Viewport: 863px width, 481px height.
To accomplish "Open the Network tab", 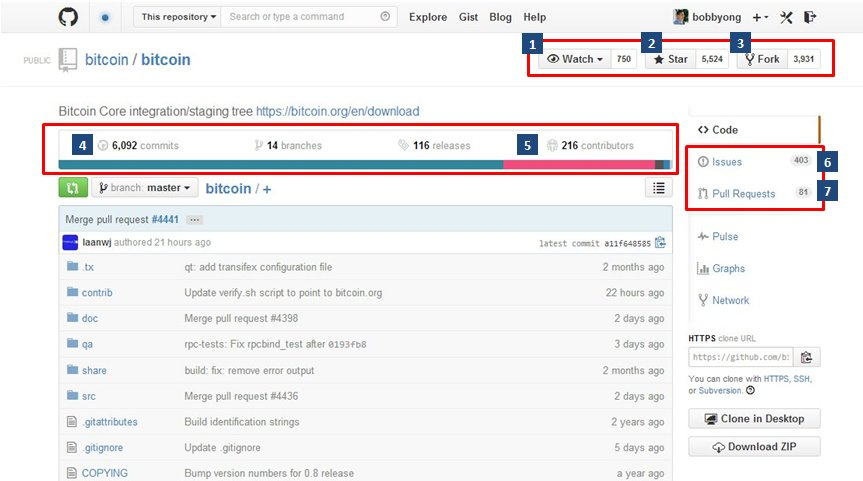I will [x=723, y=300].
